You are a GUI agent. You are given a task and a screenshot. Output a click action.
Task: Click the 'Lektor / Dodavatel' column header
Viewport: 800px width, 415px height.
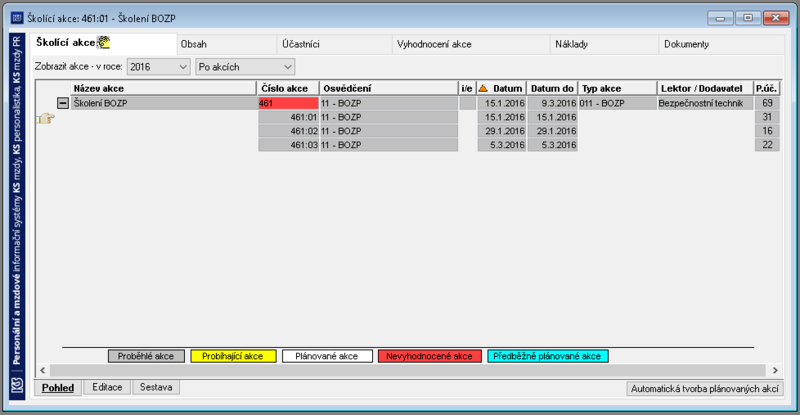[x=705, y=88]
